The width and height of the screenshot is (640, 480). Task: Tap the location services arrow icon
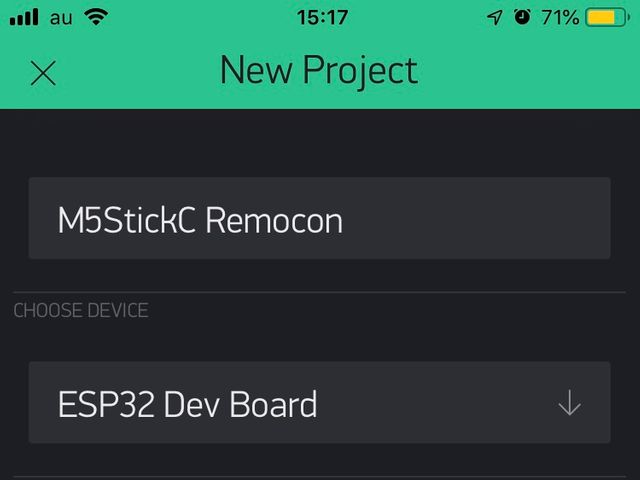(494, 18)
